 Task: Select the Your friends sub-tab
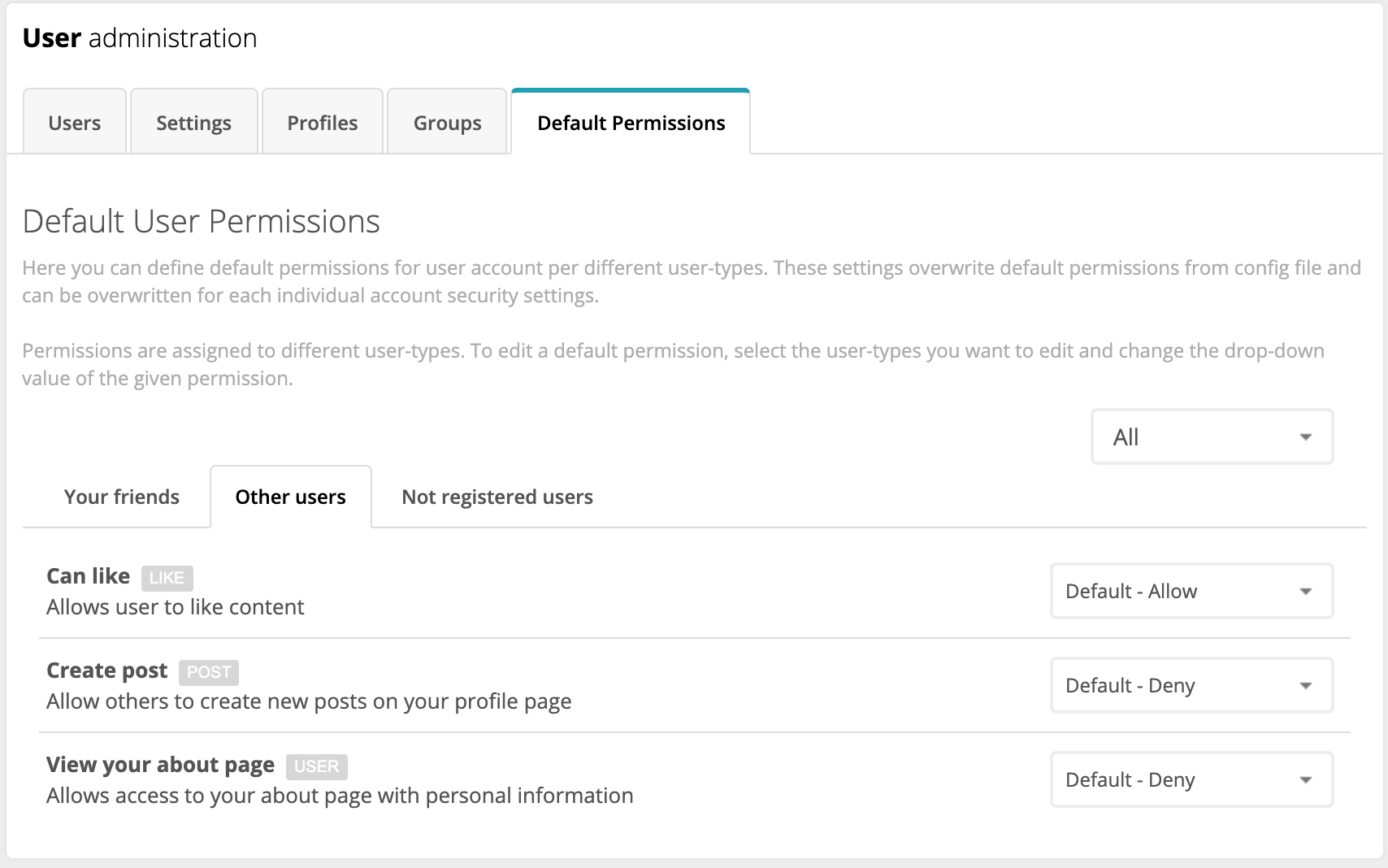(x=122, y=497)
